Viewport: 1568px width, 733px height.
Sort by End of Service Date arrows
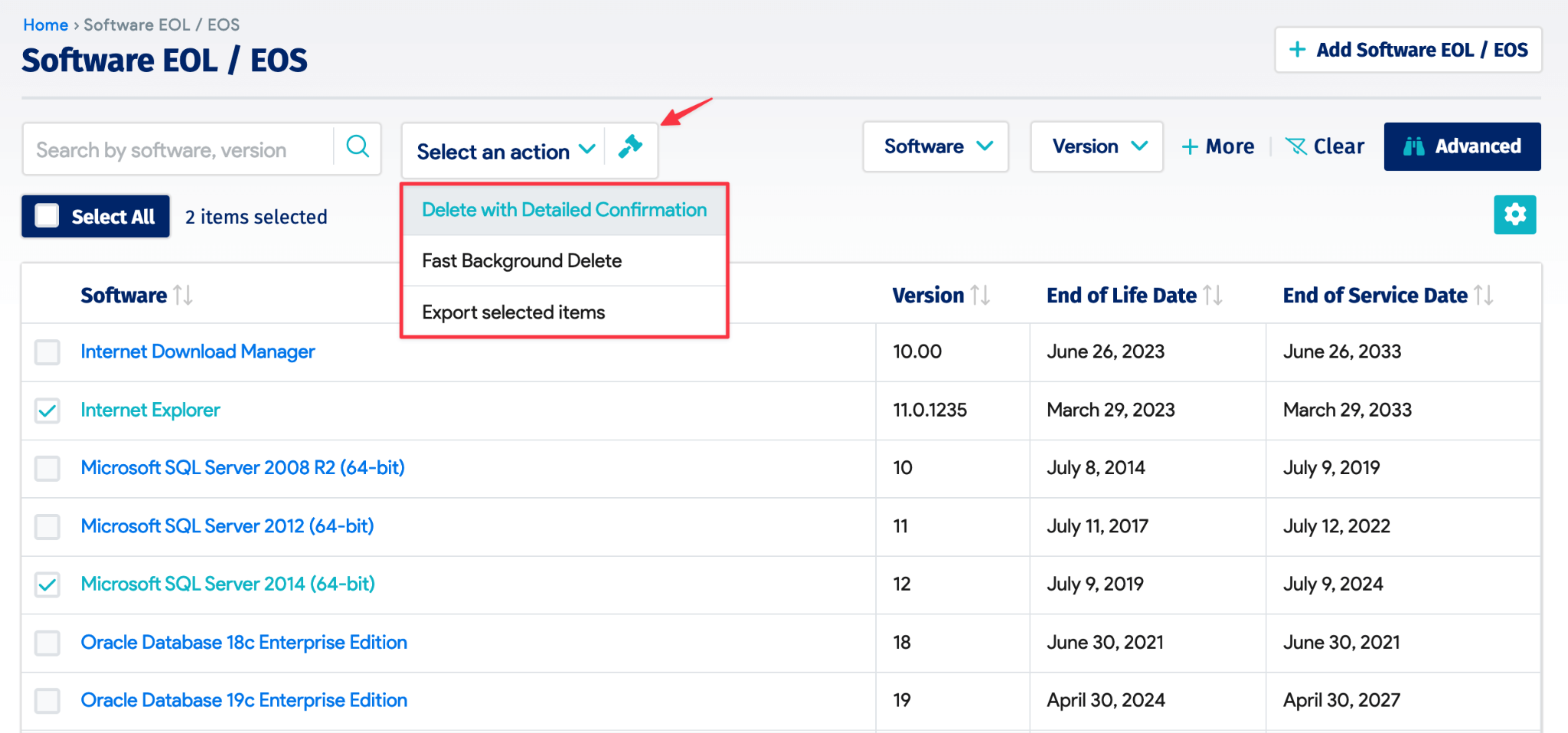[x=1484, y=295]
